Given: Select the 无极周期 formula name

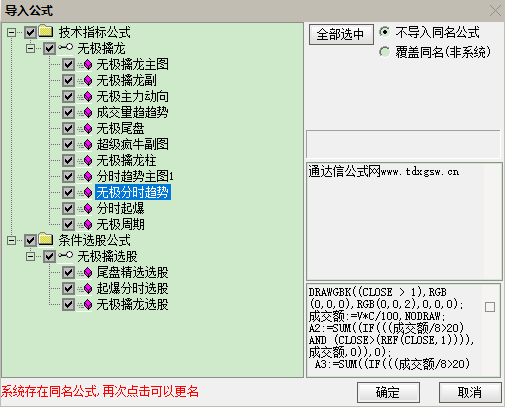Looking at the screenshot, I should pos(120,224).
